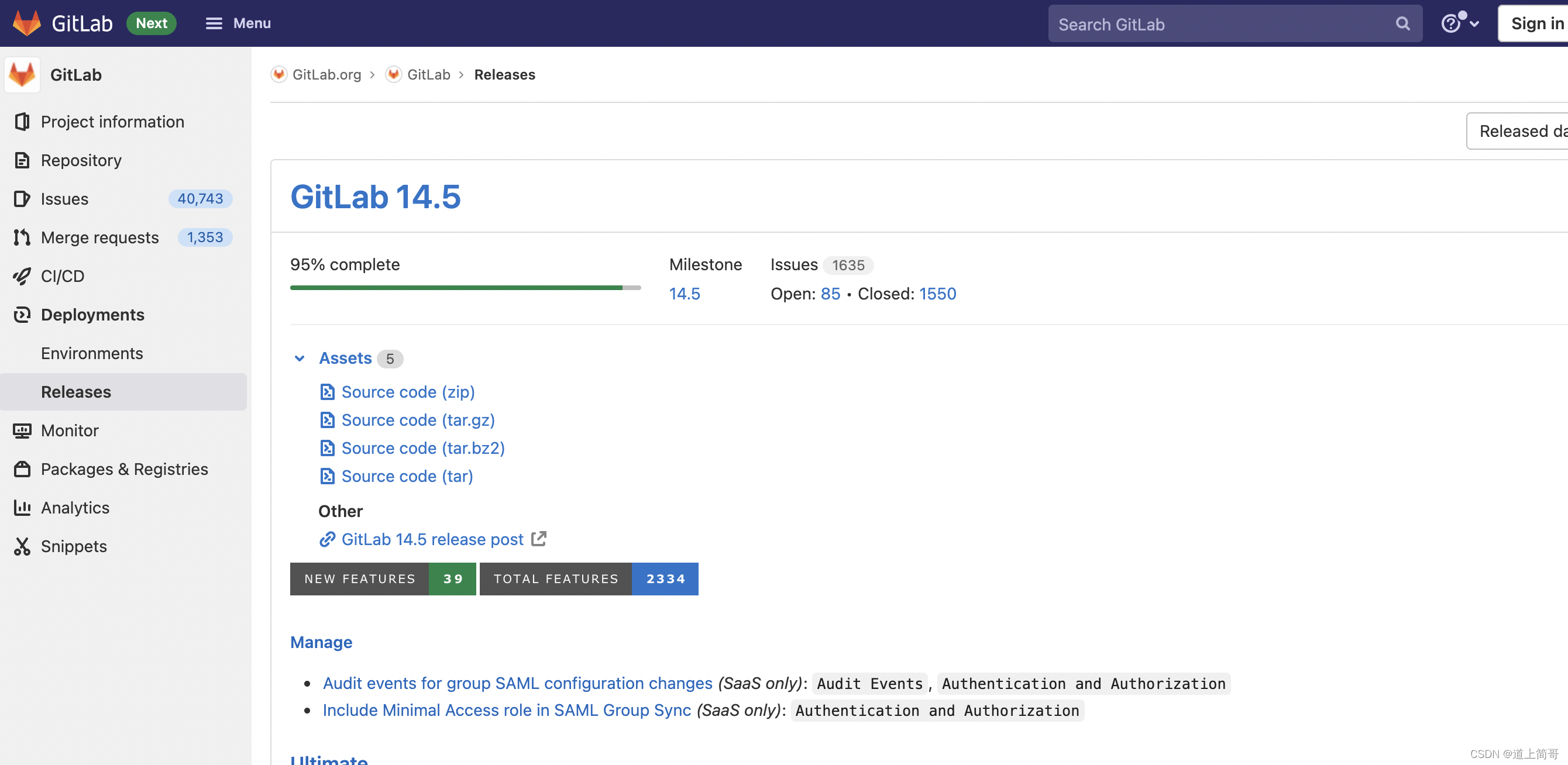Open the hamburger Menu dropdown

(x=238, y=23)
